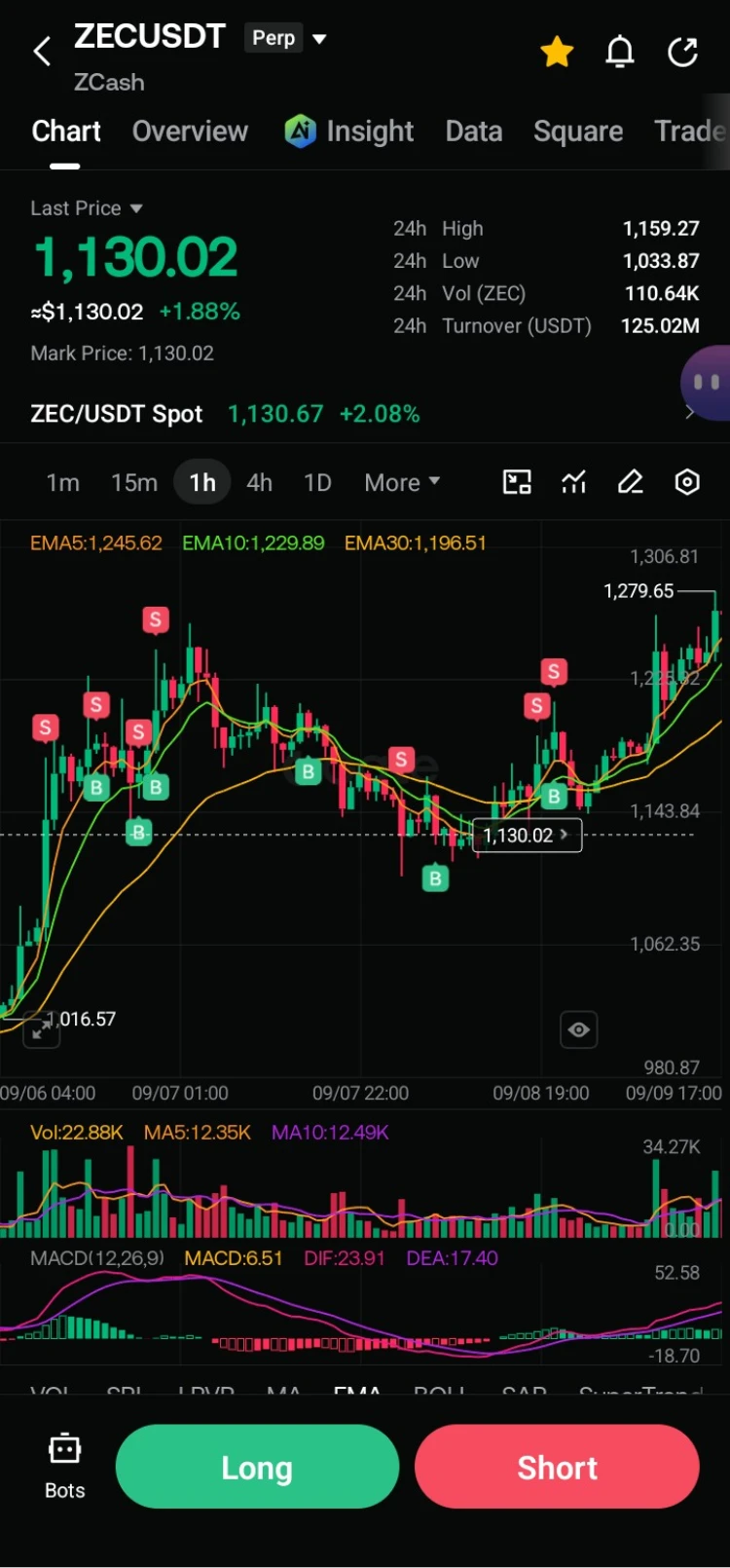
Task: Tap the MA5:12.35K volume label
Action: [198, 1133]
